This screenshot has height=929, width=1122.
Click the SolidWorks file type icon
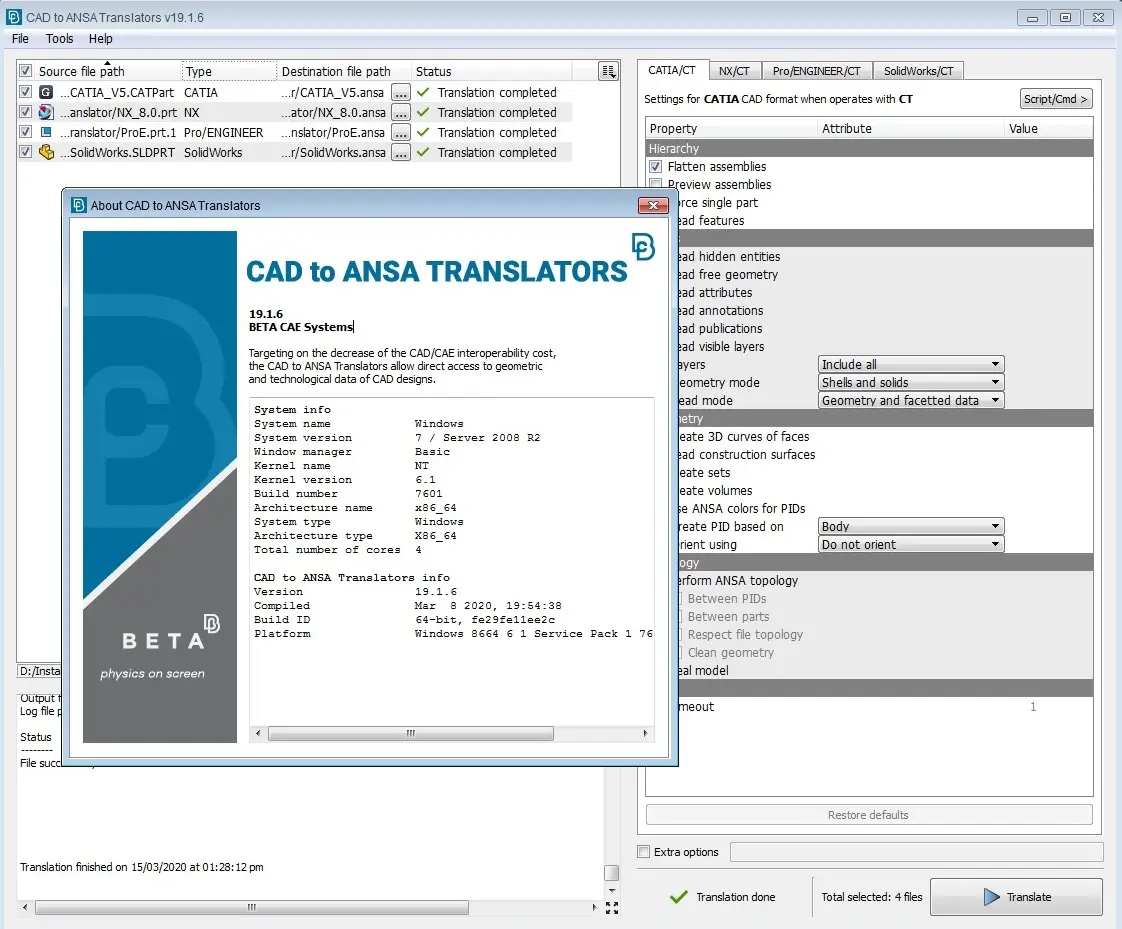[x=46, y=152]
